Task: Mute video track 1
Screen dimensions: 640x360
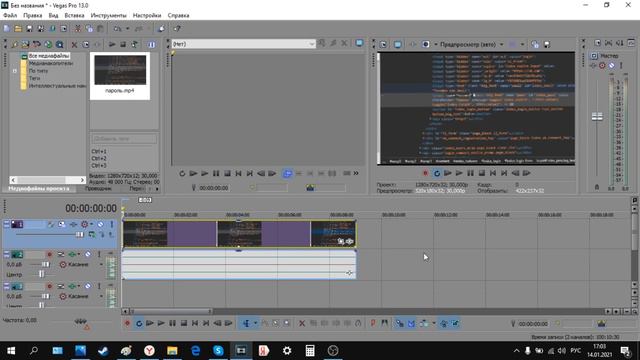Action: 100,224
